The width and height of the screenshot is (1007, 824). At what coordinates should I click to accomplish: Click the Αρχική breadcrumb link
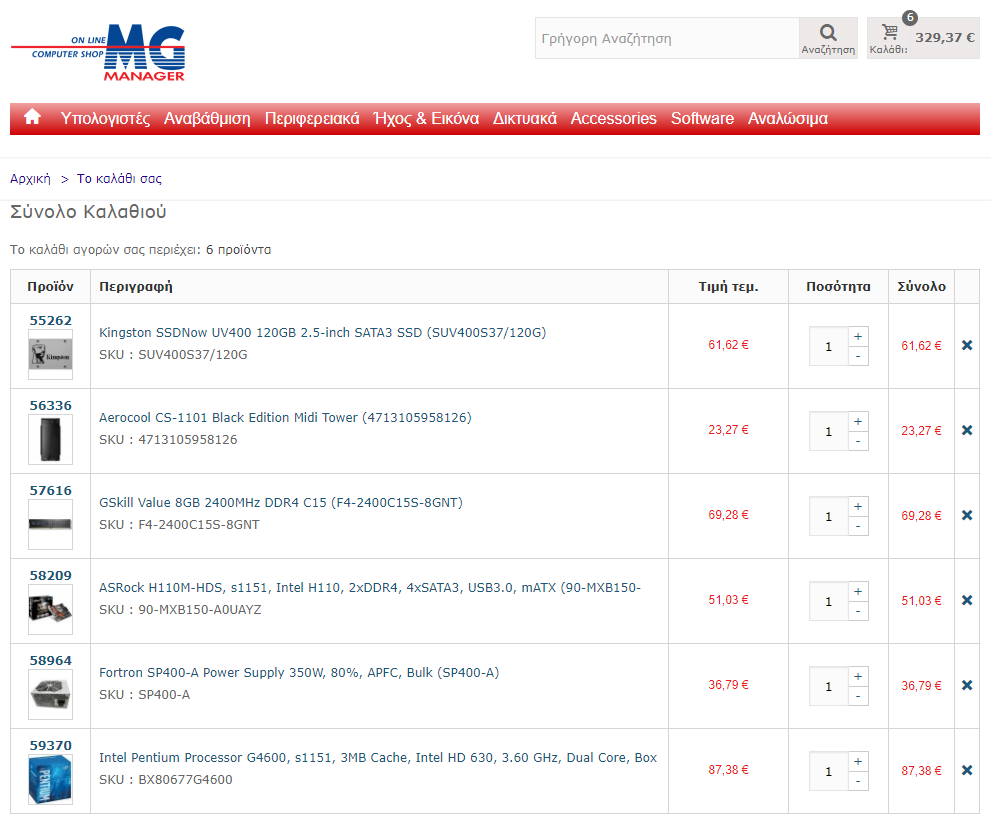click(31, 181)
